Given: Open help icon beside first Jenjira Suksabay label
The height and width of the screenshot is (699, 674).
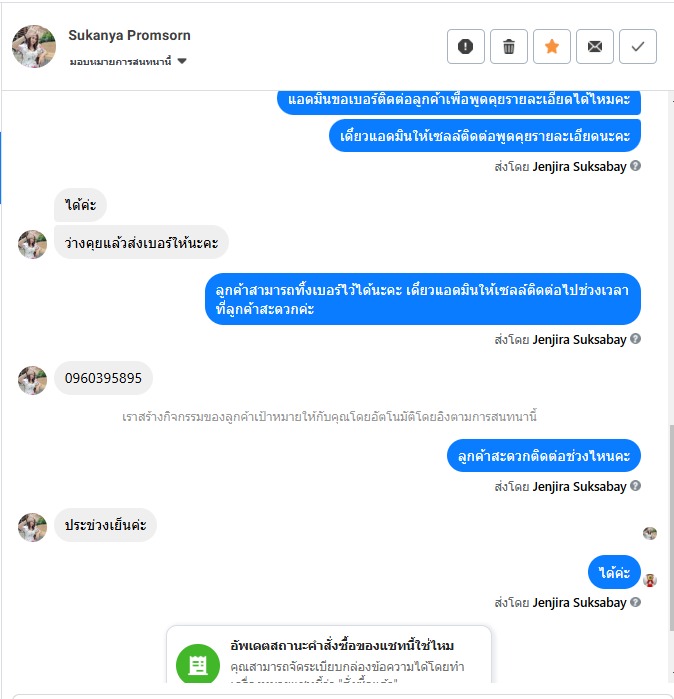Looking at the screenshot, I should 636,166.
